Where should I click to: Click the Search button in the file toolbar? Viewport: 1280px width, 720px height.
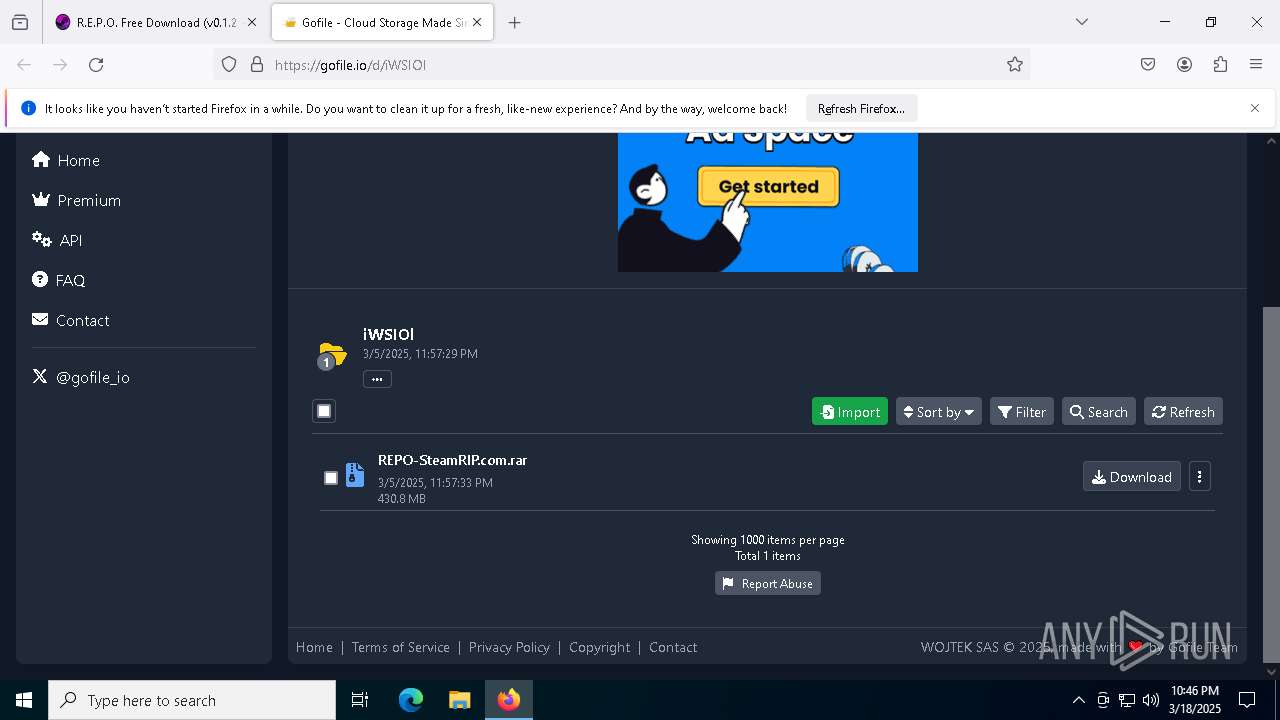tap(1098, 412)
